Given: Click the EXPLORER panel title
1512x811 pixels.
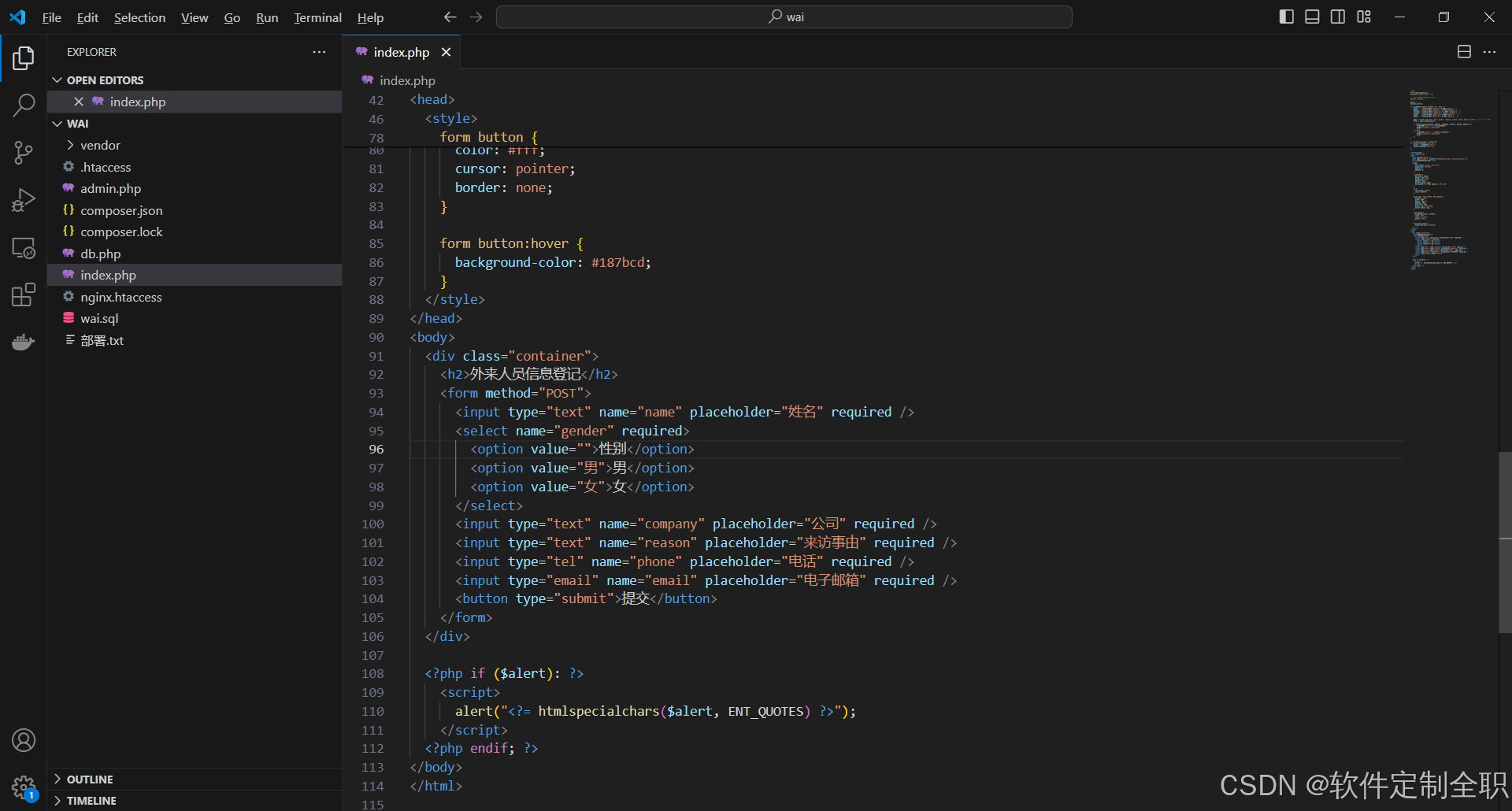Looking at the screenshot, I should (x=91, y=52).
